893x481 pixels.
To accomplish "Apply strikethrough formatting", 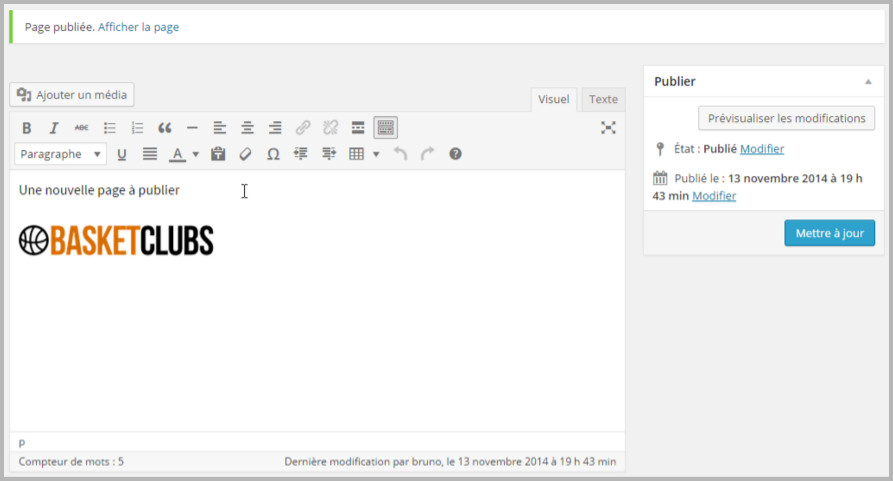I will coord(81,128).
